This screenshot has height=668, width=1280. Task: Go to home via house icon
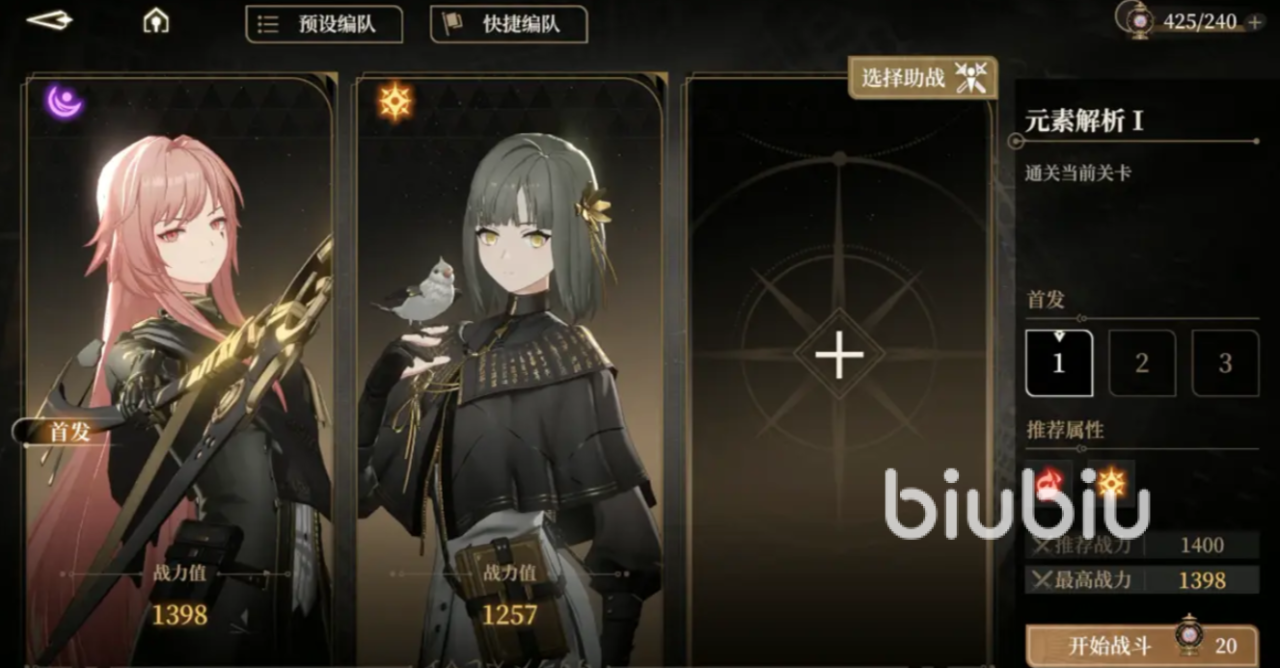coord(155,21)
